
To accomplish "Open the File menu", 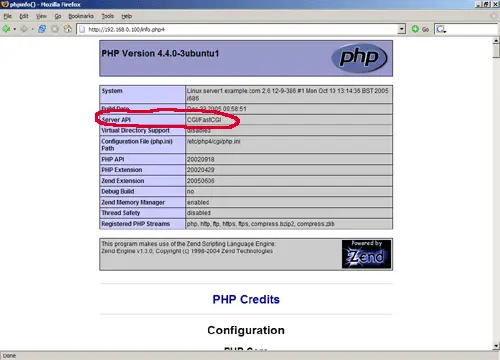I will (x=8, y=16).
